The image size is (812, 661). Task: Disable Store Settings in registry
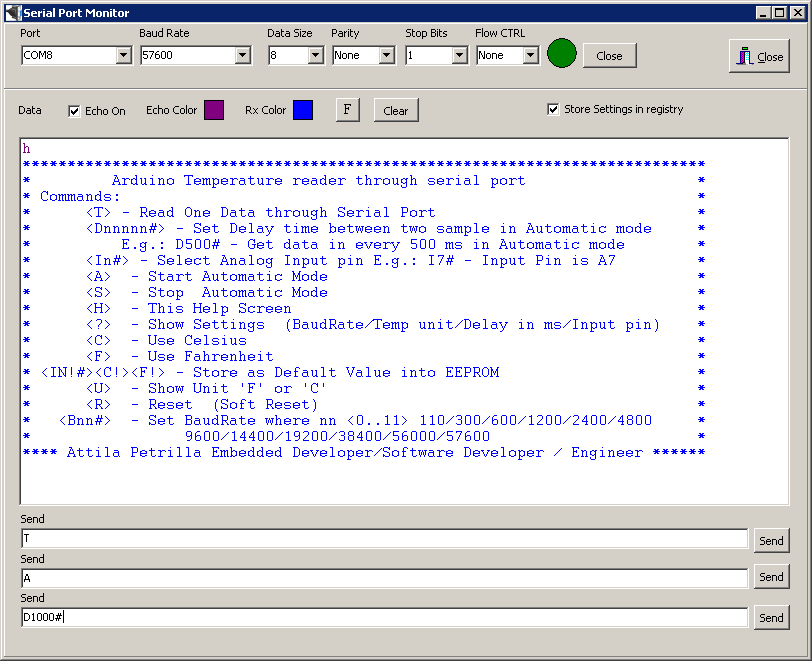(553, 110)
